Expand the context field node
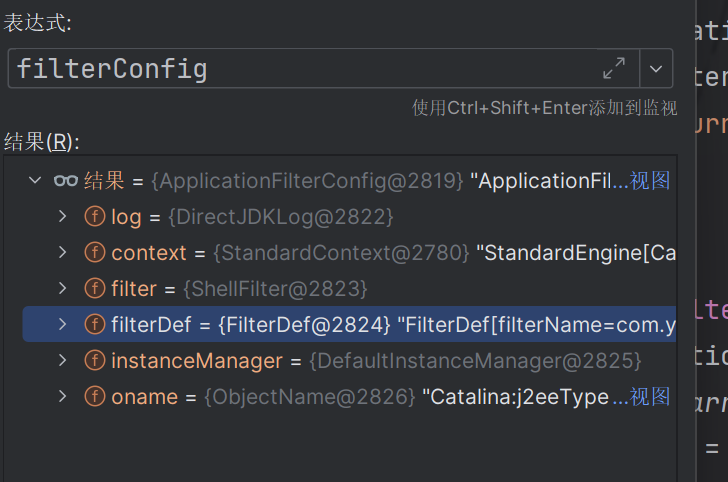This screenshot has height=482, width=728. (x=62, y=253)
